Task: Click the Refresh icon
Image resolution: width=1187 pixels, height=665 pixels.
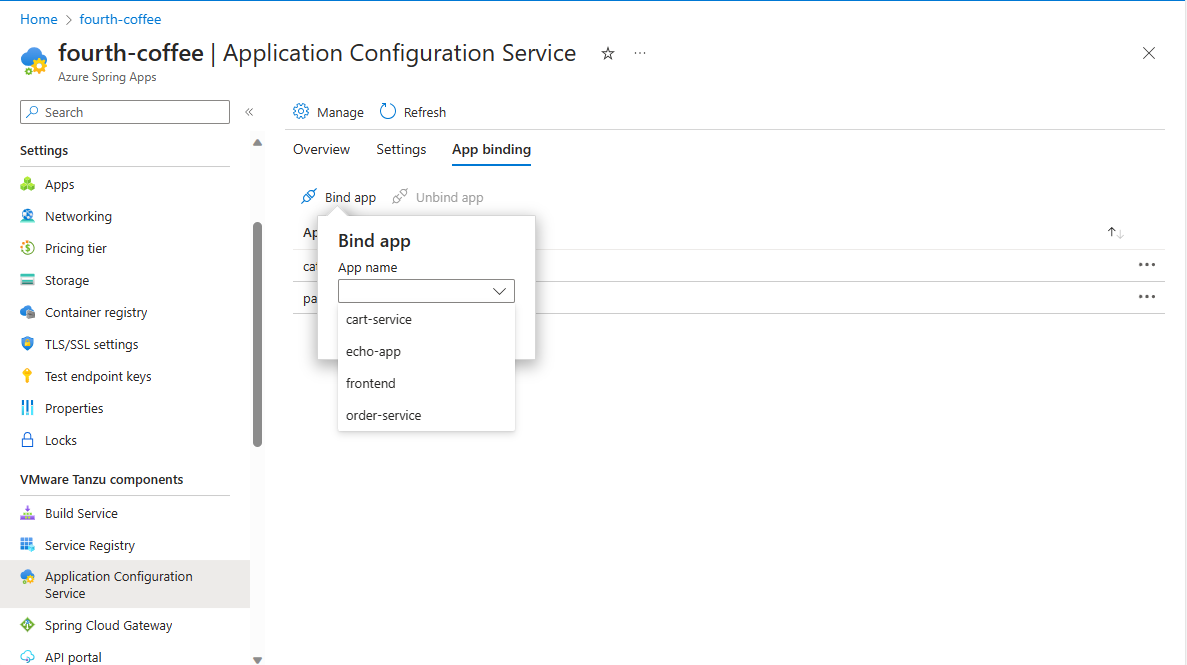Action: [x=388, y=112]
